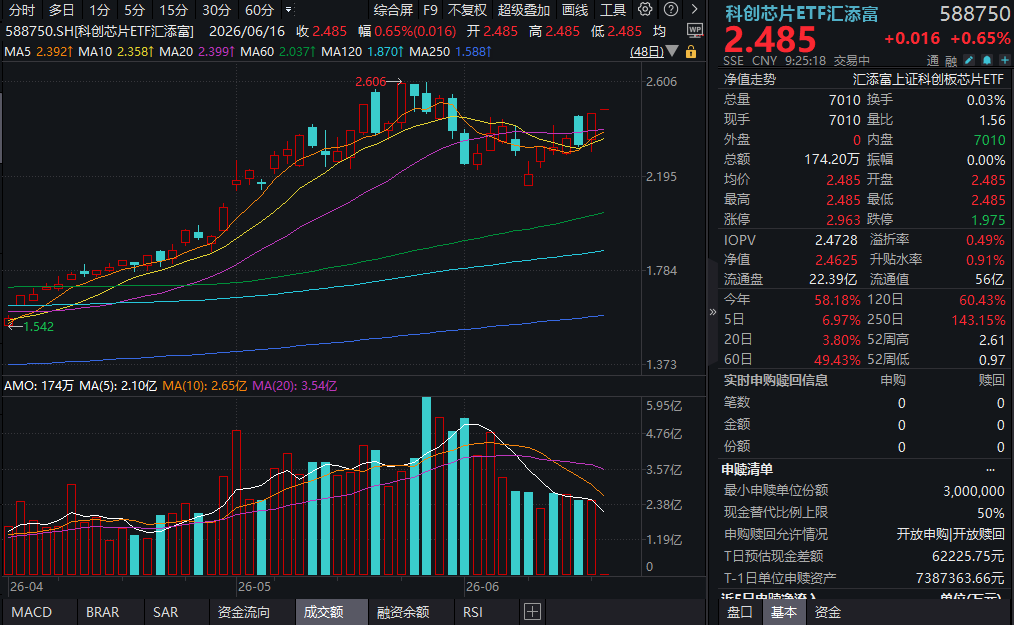Open the 盘口 tab in side panel

740,612
